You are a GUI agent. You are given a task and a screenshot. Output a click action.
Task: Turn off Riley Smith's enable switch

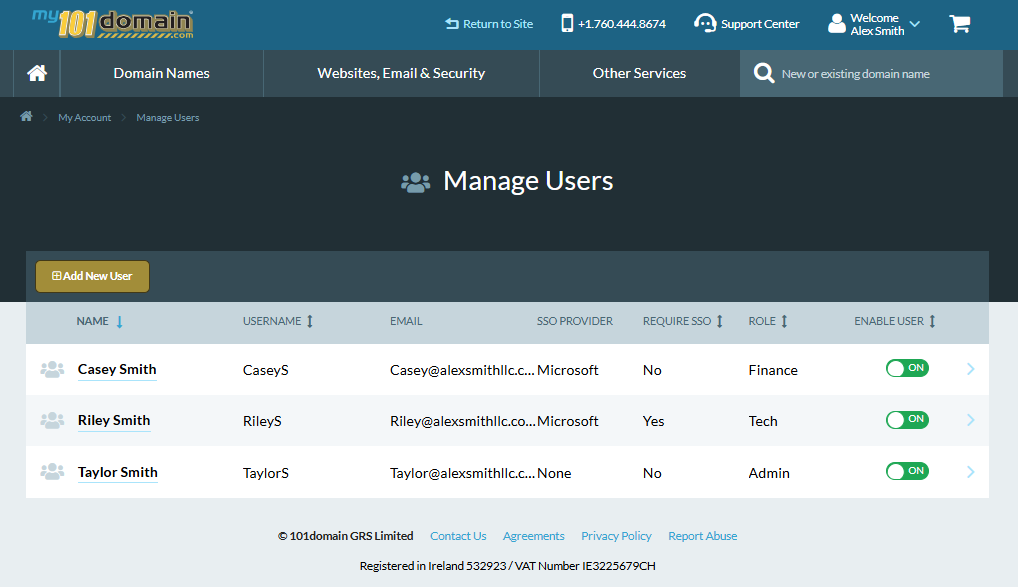tap(906, 419)
